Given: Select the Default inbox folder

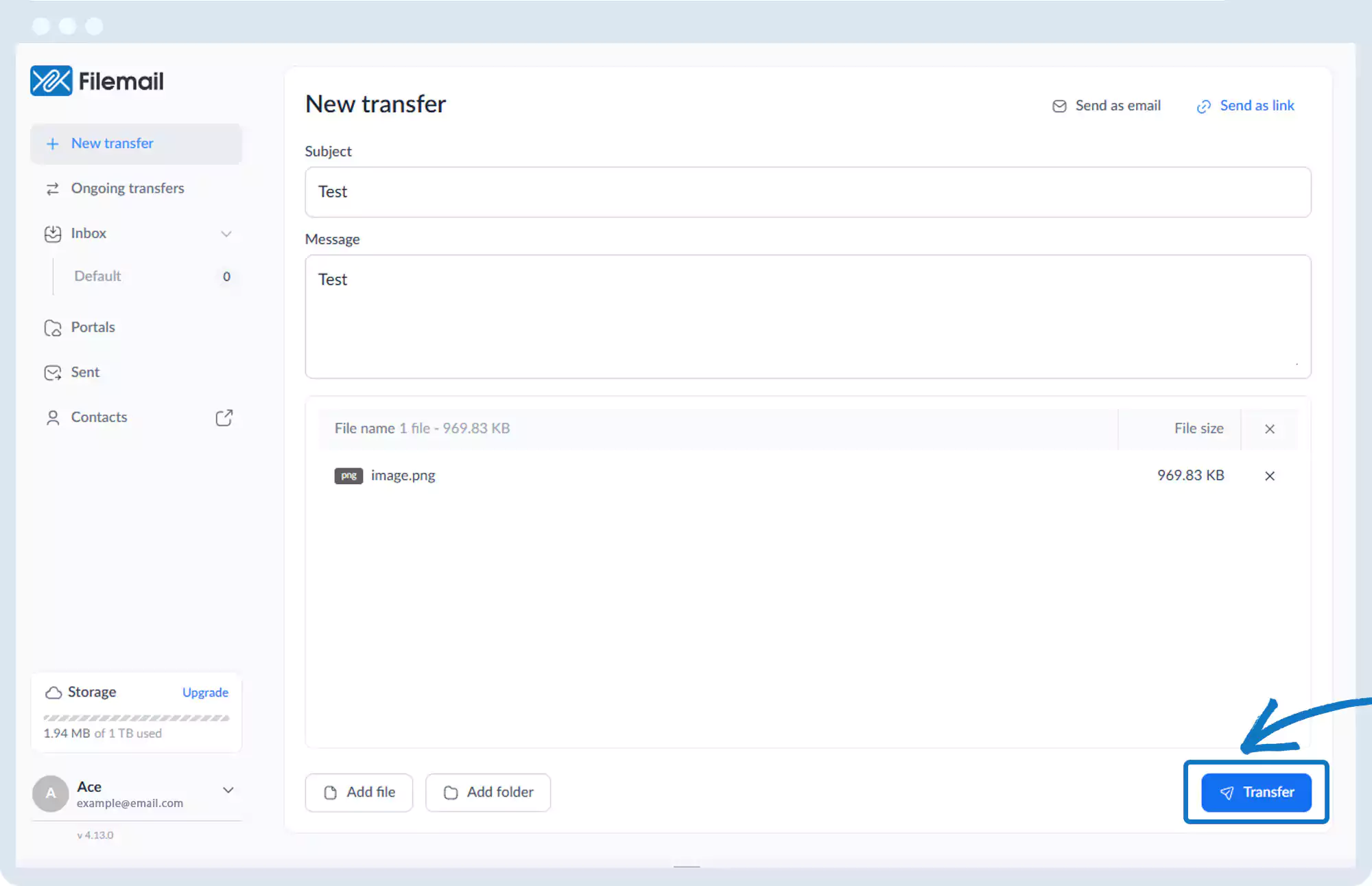Looking at the screenshot, I should pos(97,276).
